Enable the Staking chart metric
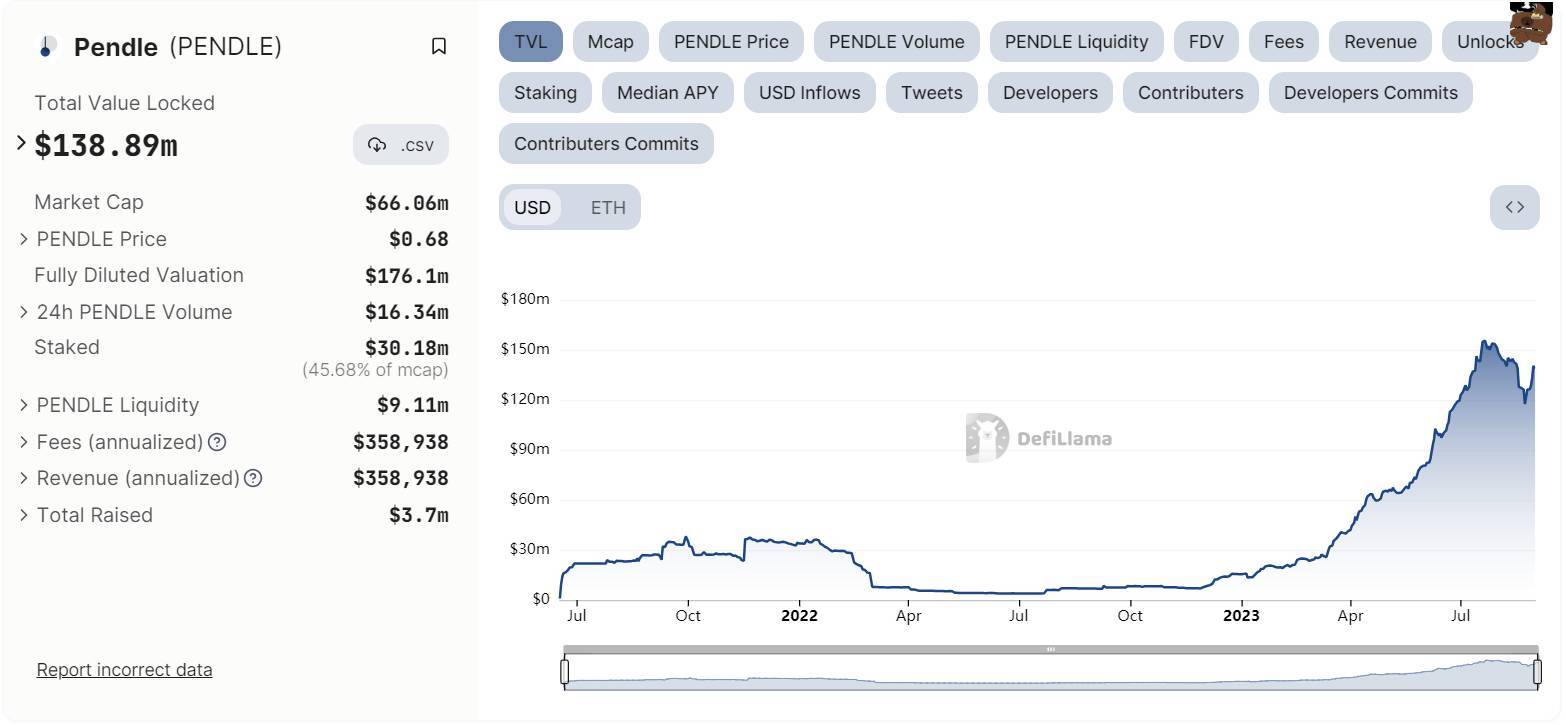Viewport: 1566px width, 725px height. coord(545,93)
